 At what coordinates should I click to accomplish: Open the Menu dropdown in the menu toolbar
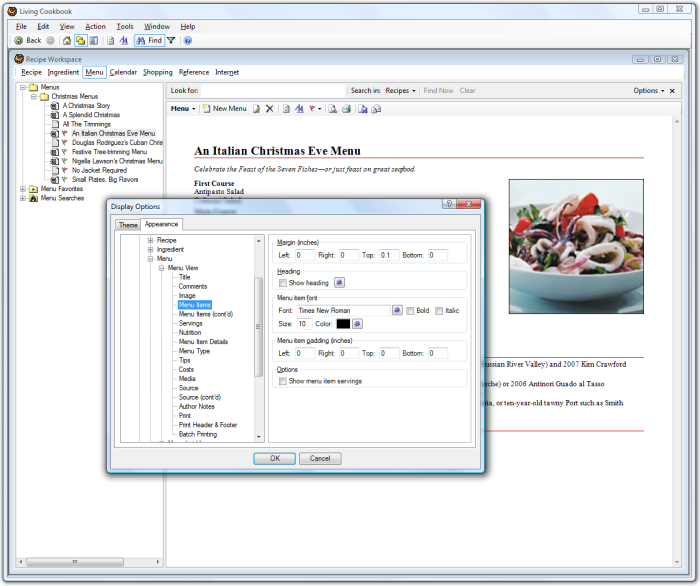(183, 108)
